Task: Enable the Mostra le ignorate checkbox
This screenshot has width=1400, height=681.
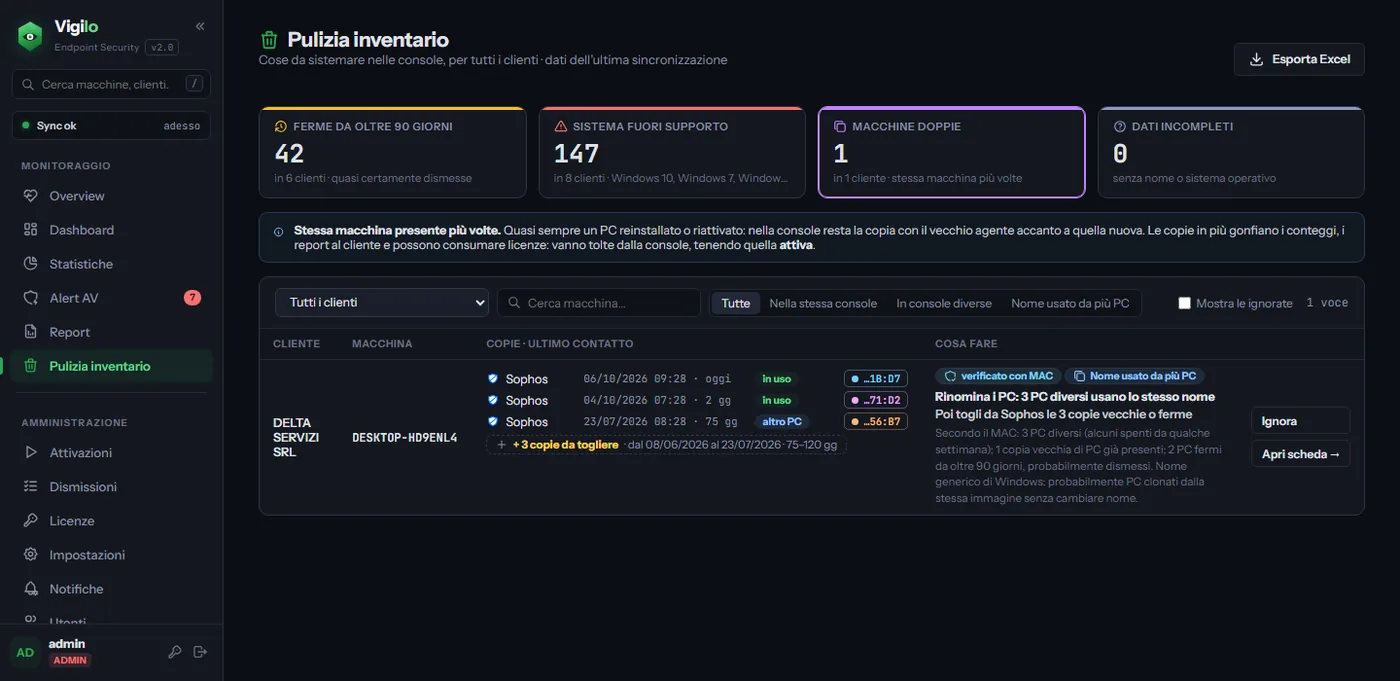Action: tap(1185, 303)
